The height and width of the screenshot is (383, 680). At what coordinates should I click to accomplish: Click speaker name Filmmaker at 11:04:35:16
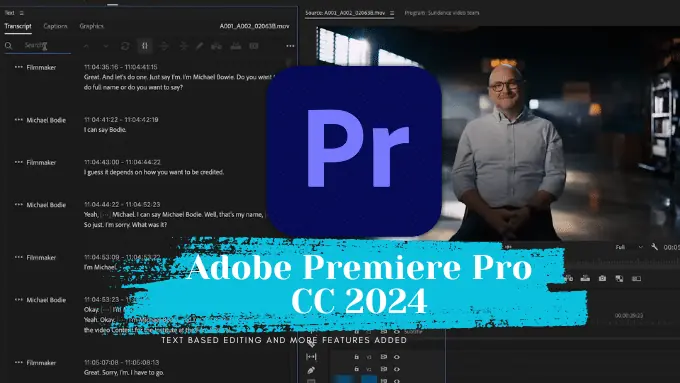(41, 67)
